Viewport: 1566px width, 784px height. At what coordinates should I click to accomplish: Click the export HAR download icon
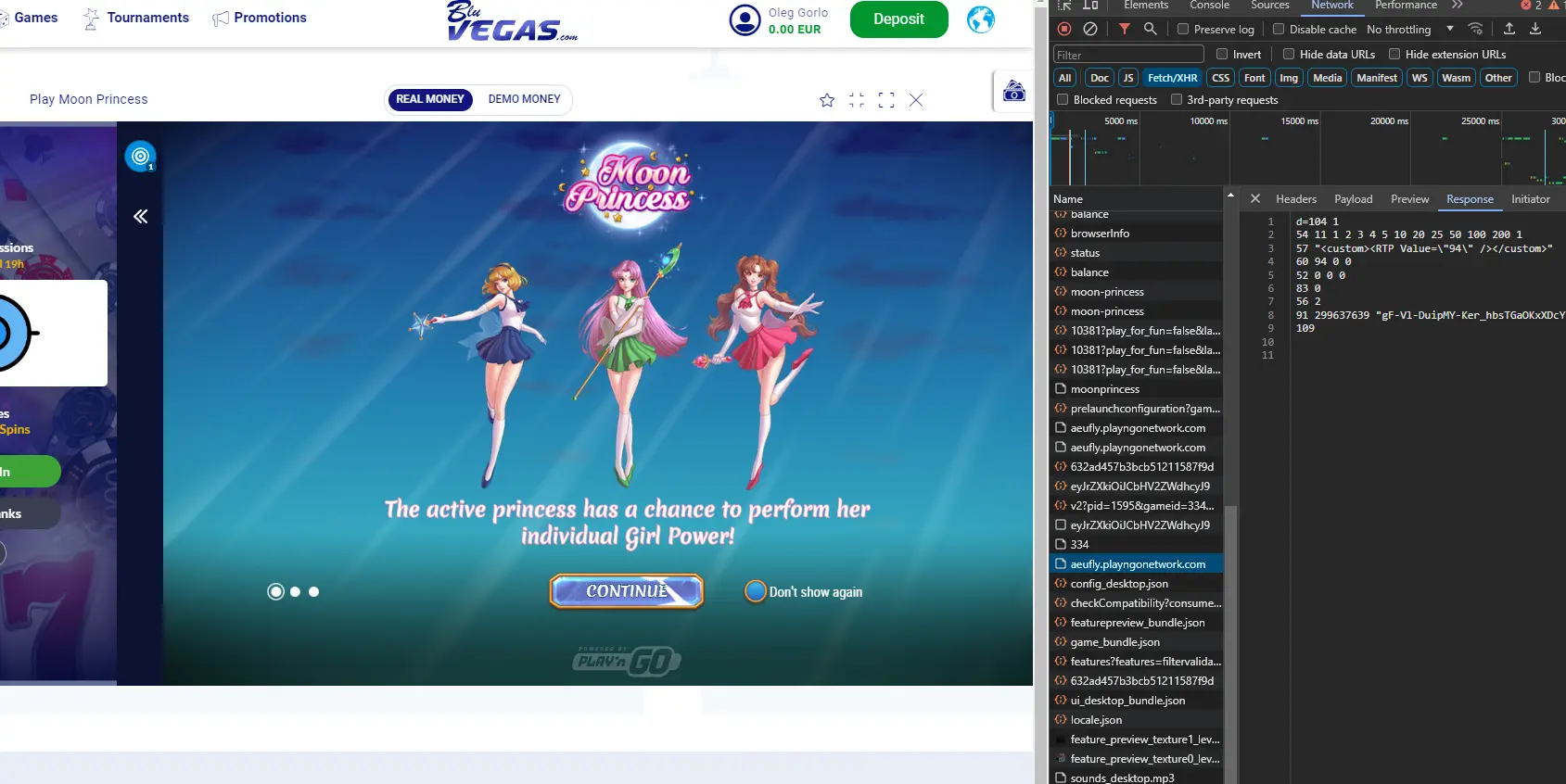coord(1535,29)
